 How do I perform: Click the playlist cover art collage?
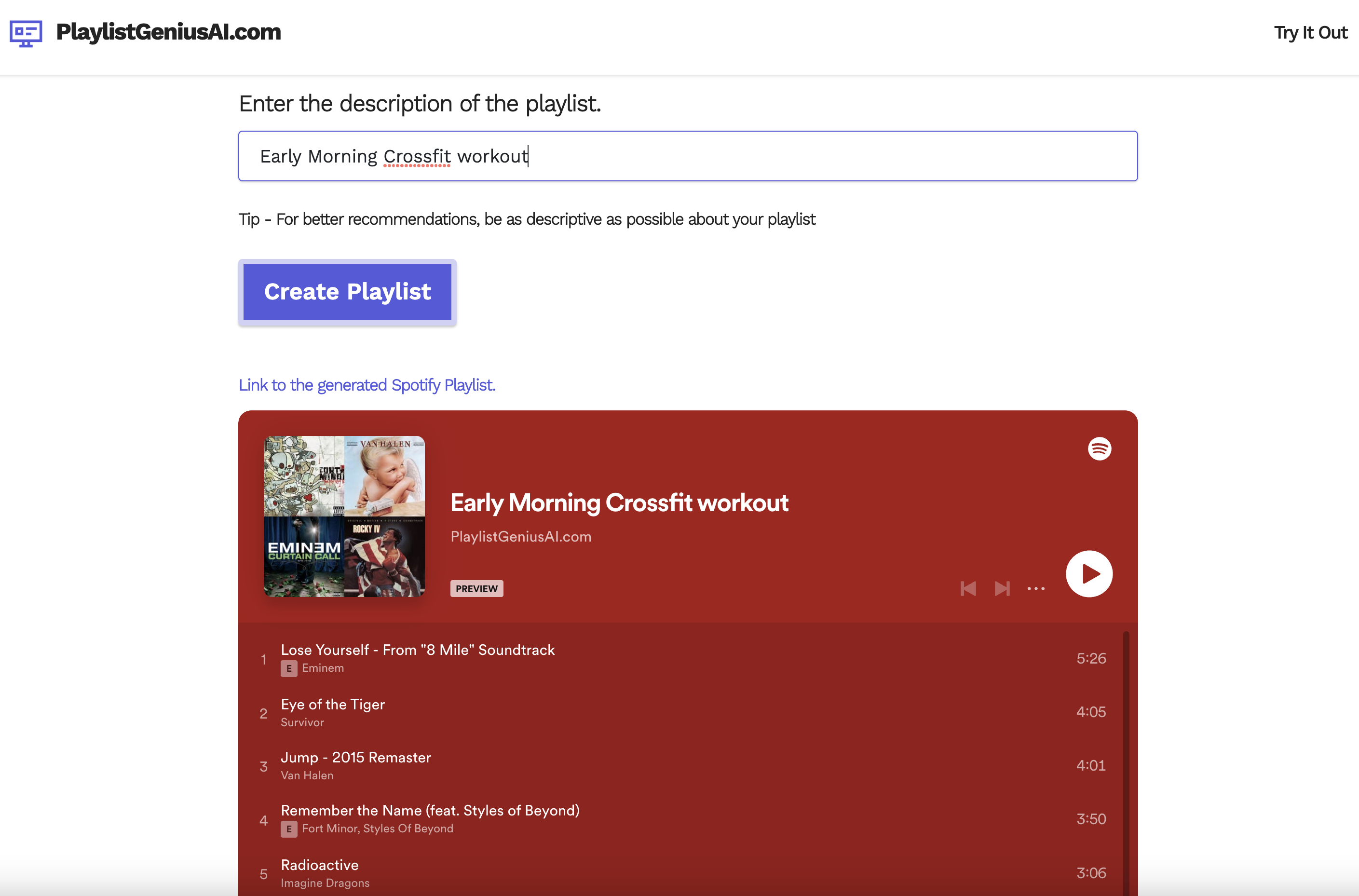(344, 516)
